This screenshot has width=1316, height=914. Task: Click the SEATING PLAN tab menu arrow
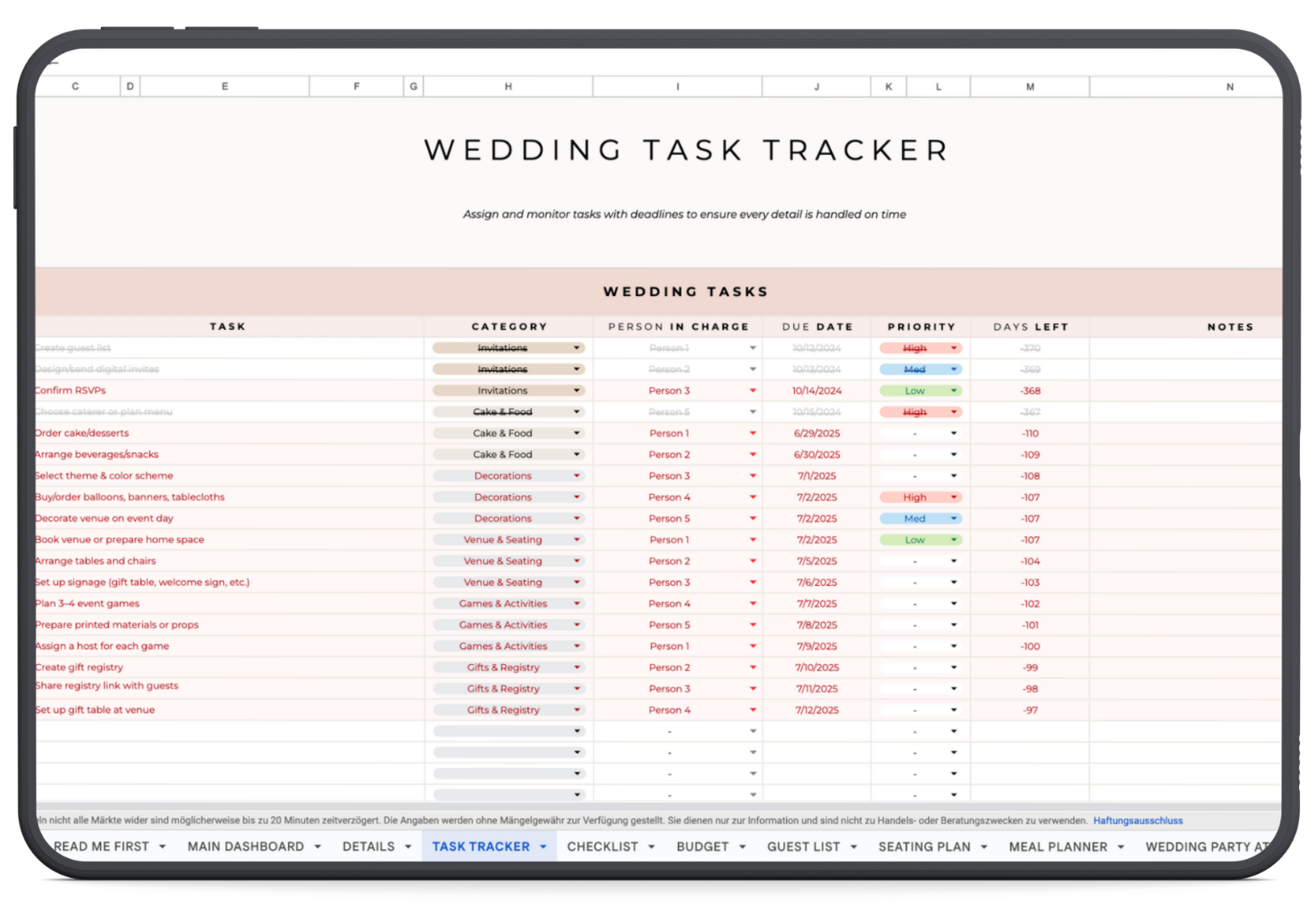point(984,847)
